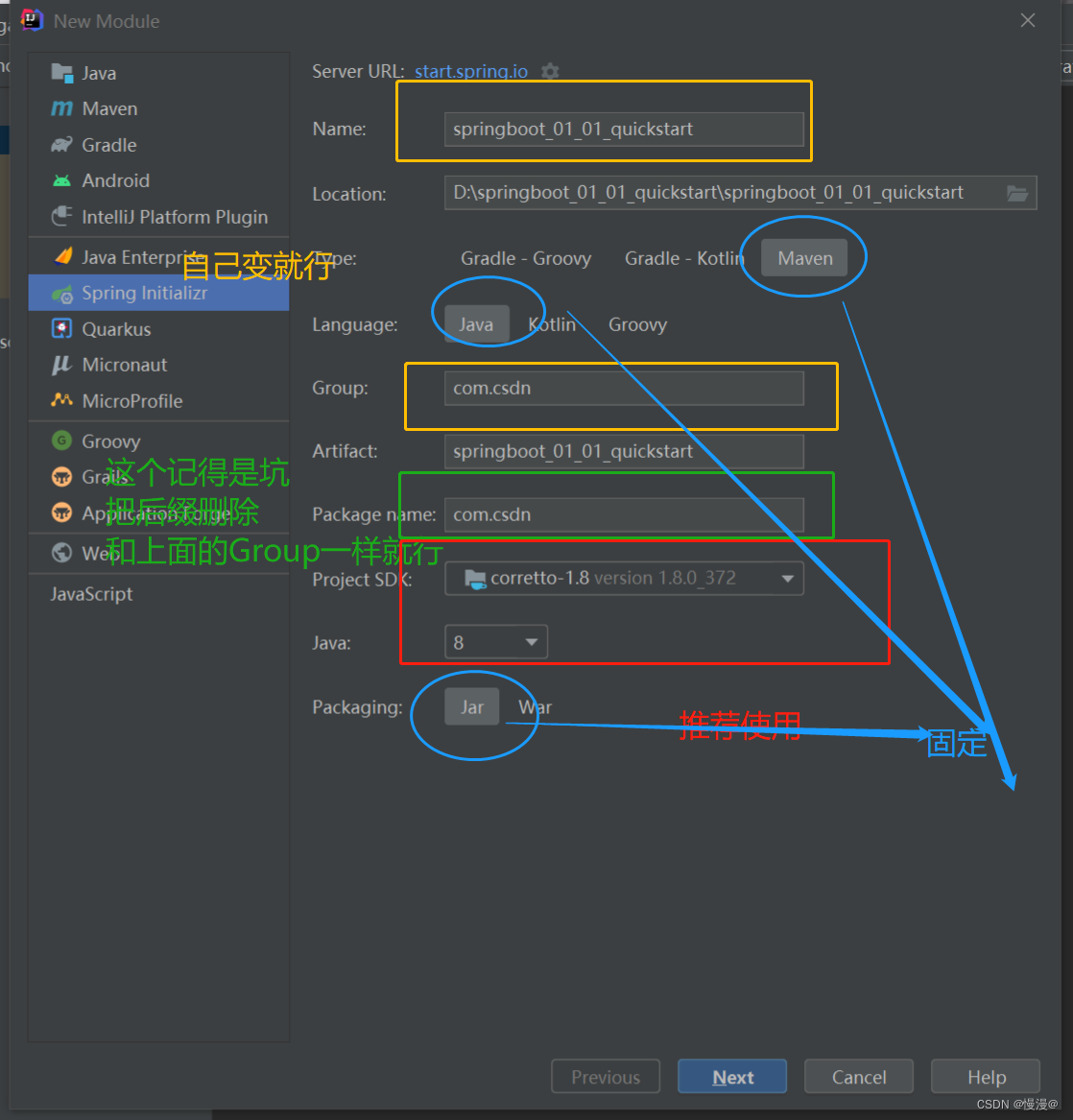Screen dimensions: 1073x1120
Task: Open server URL settings gear
Action: click(x=549, y=71)
